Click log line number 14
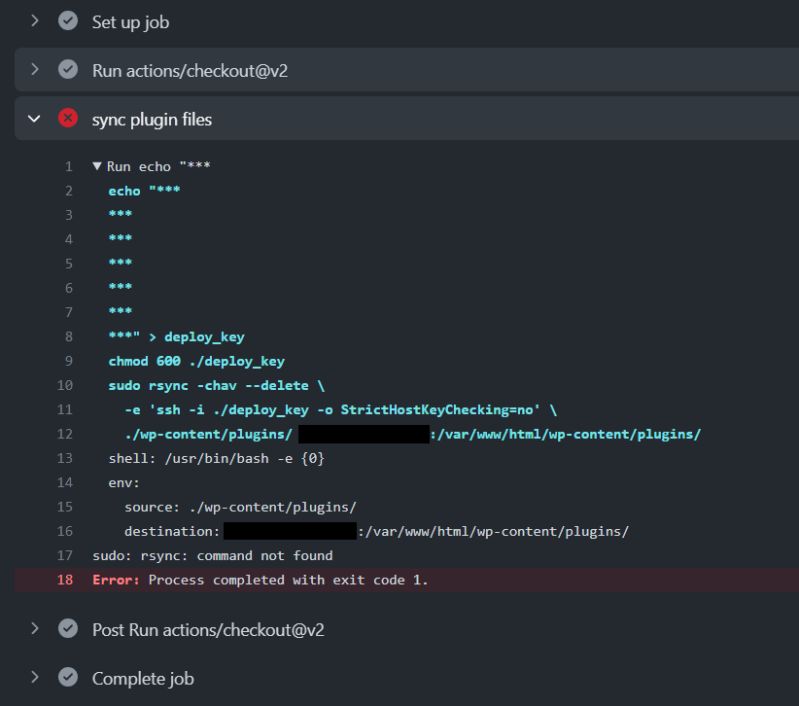Image resolution: width=799 pixels, height=706 pixels. pos(65,483)
